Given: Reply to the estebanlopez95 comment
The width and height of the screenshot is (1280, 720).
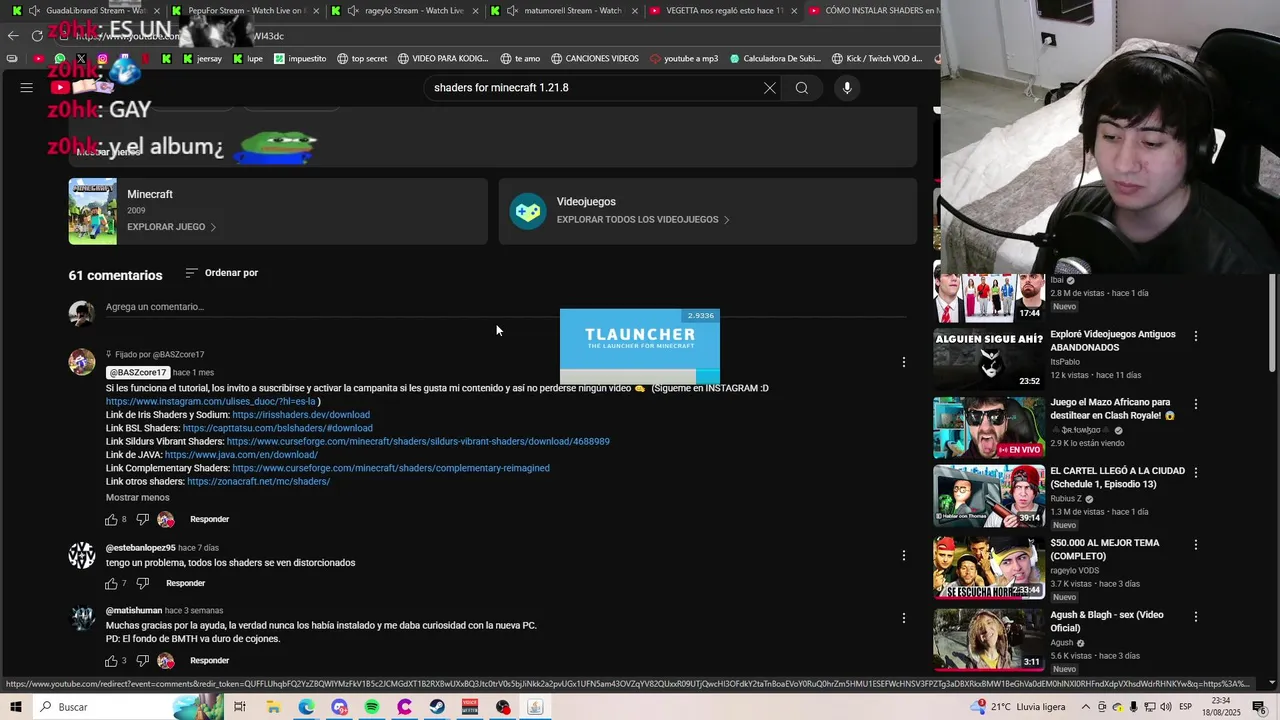Looking at the screenshot, I should [185, 584].
